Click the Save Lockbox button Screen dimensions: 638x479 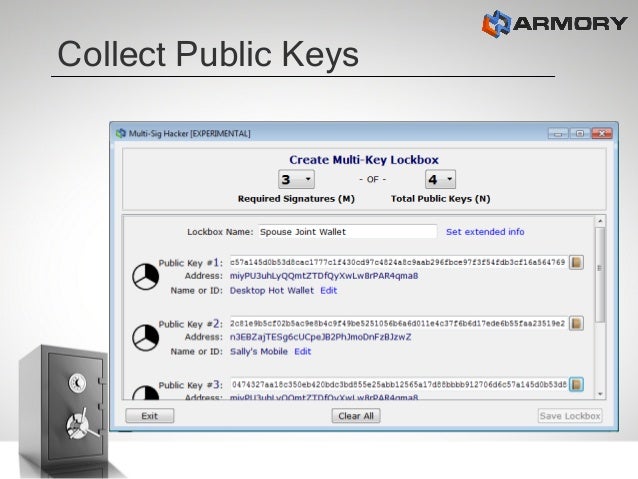coord(570,416)
